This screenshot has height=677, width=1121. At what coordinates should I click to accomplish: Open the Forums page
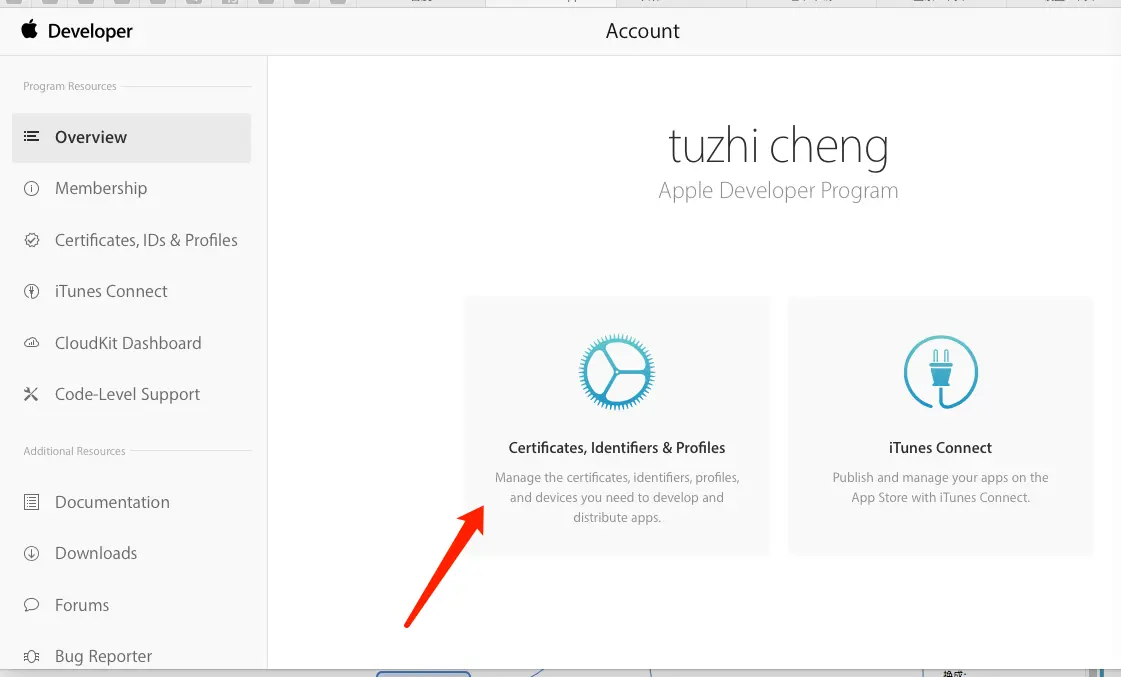pyautogui.click(x=82, y=605)
